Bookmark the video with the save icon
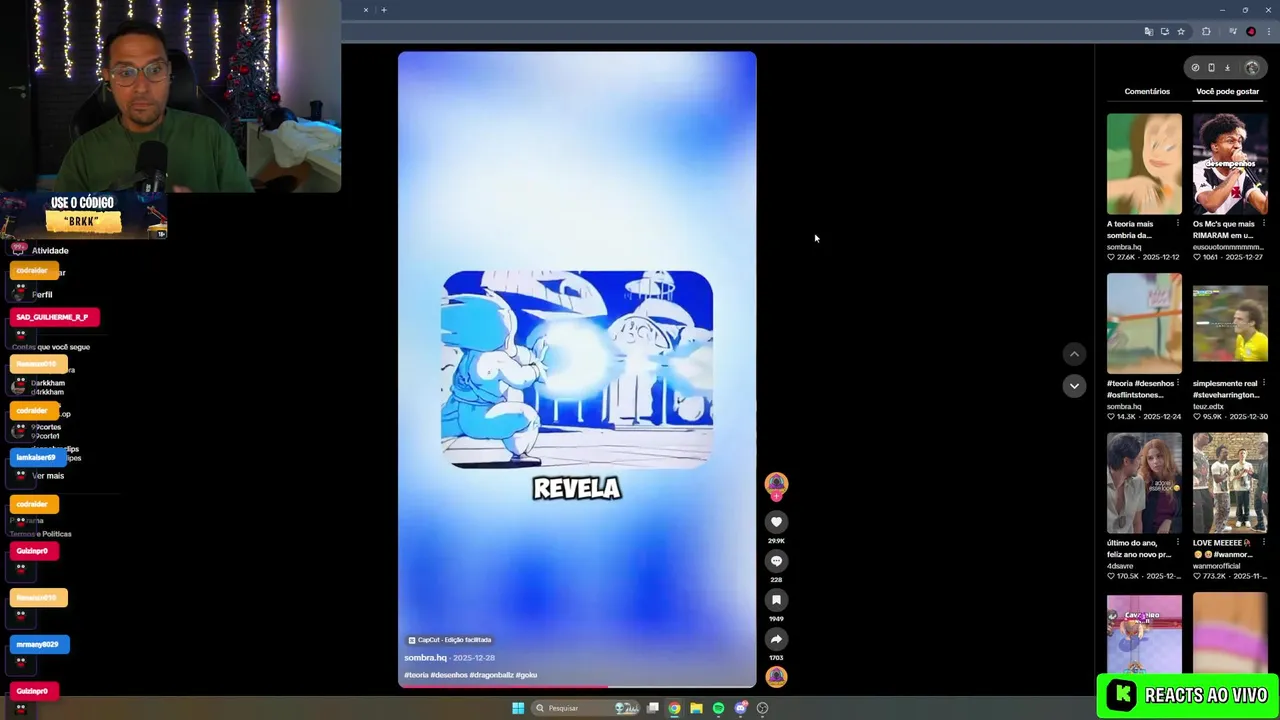This screenshot has height=720, width=1280. [x=776, y=600]
